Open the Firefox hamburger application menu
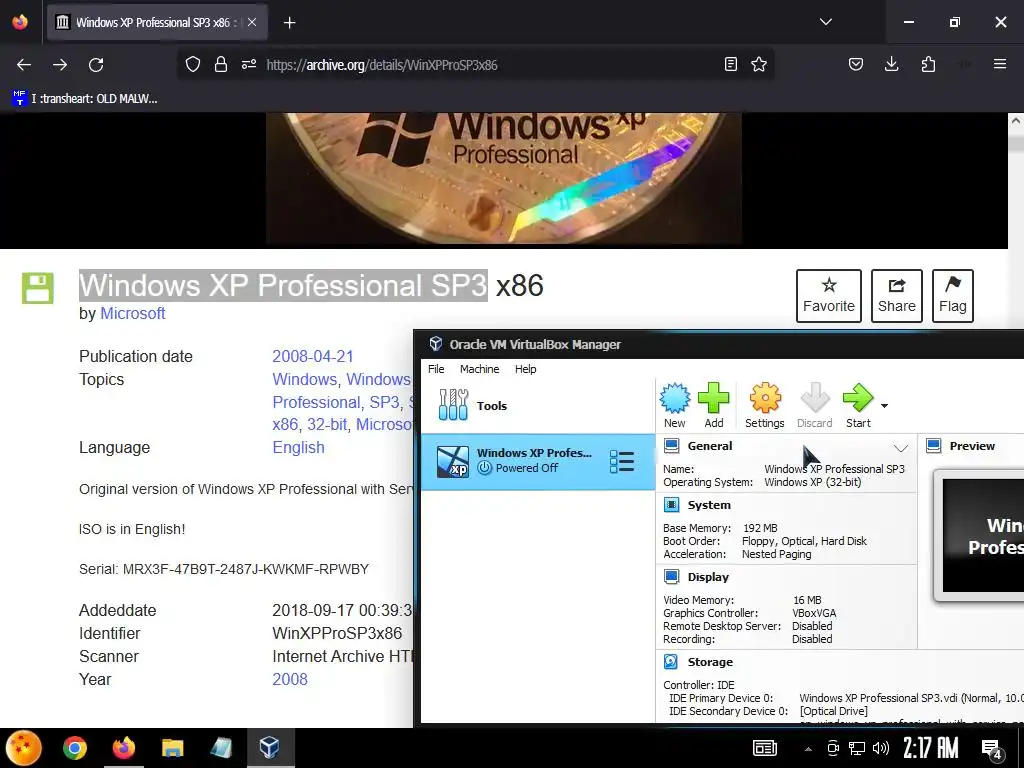 1000,64
